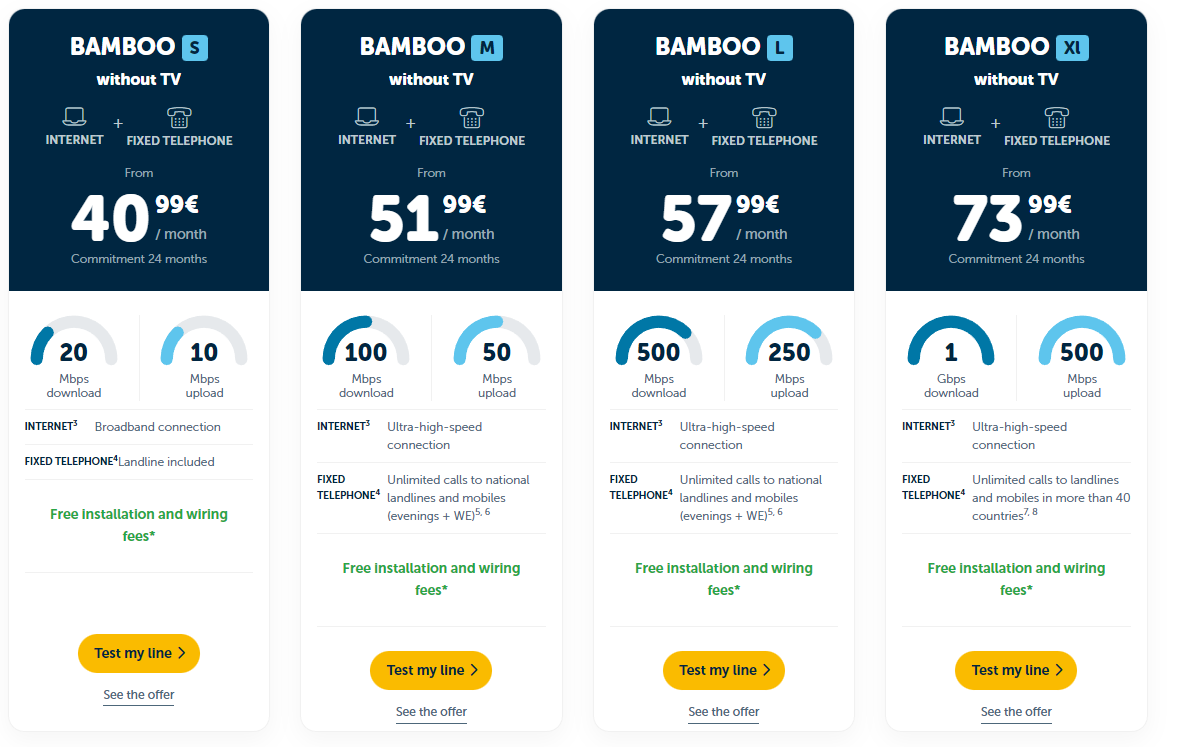Screen dimensions: 1182x747
Task: Open See the offer link for Bamboo L
Action: pyautogui.click(x=724, y=712)
